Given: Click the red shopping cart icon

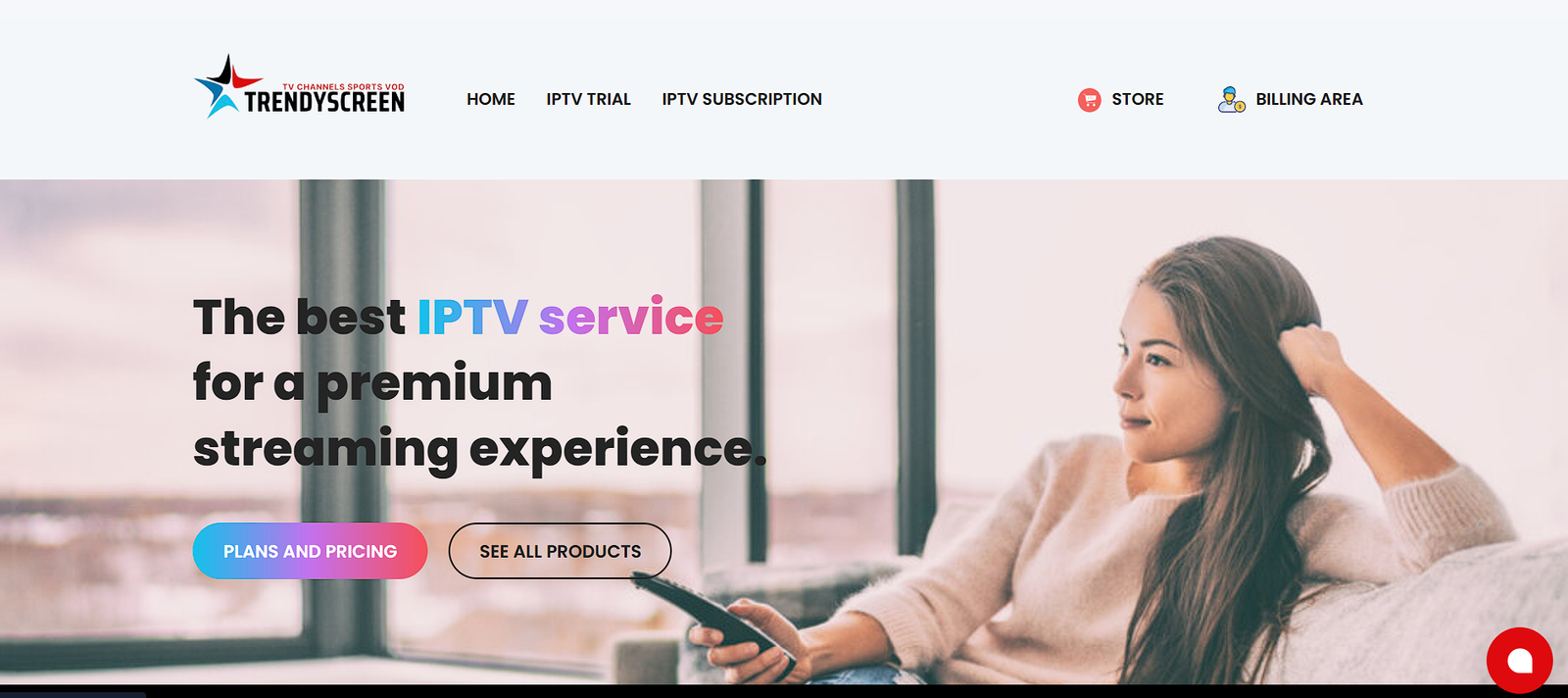Looking at the screenshot, I should click(1089, 100).
